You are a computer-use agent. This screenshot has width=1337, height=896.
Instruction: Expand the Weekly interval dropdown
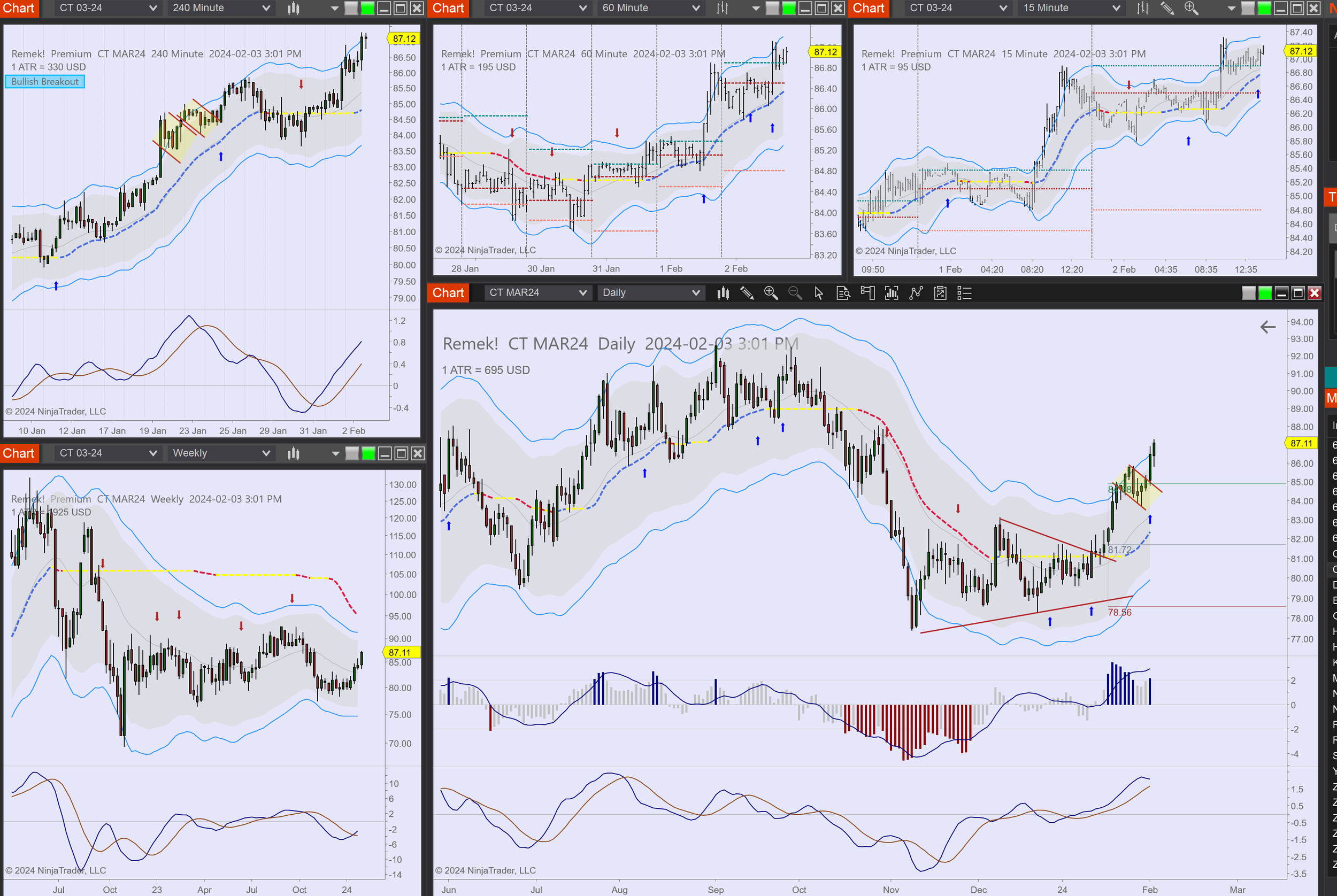[221, 453]
